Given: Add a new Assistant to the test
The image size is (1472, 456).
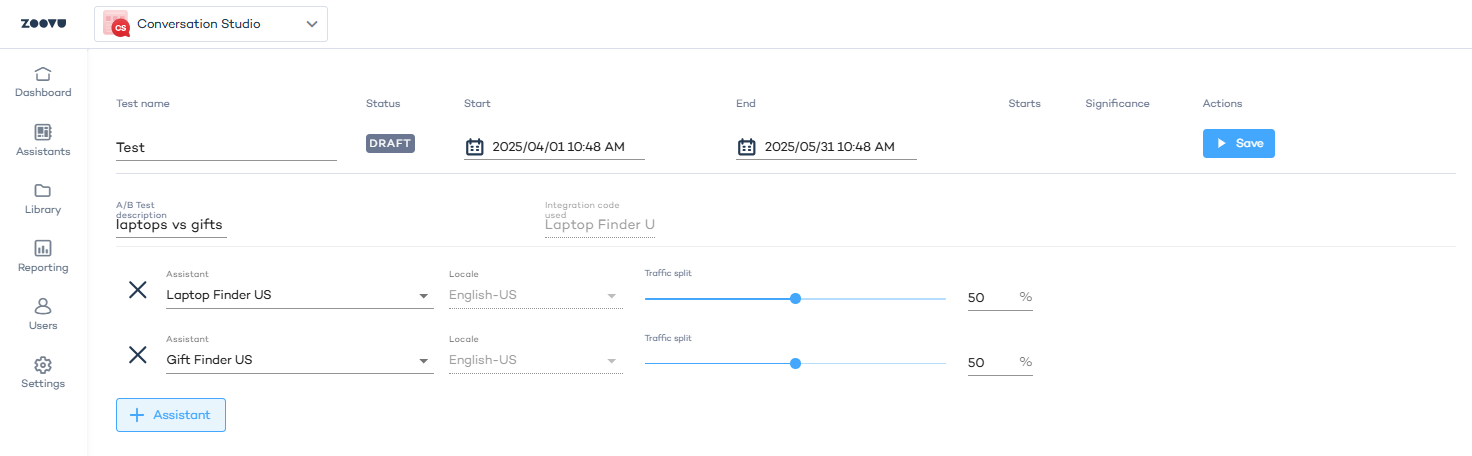Looking at the screenshot, I should click(171, 415).
